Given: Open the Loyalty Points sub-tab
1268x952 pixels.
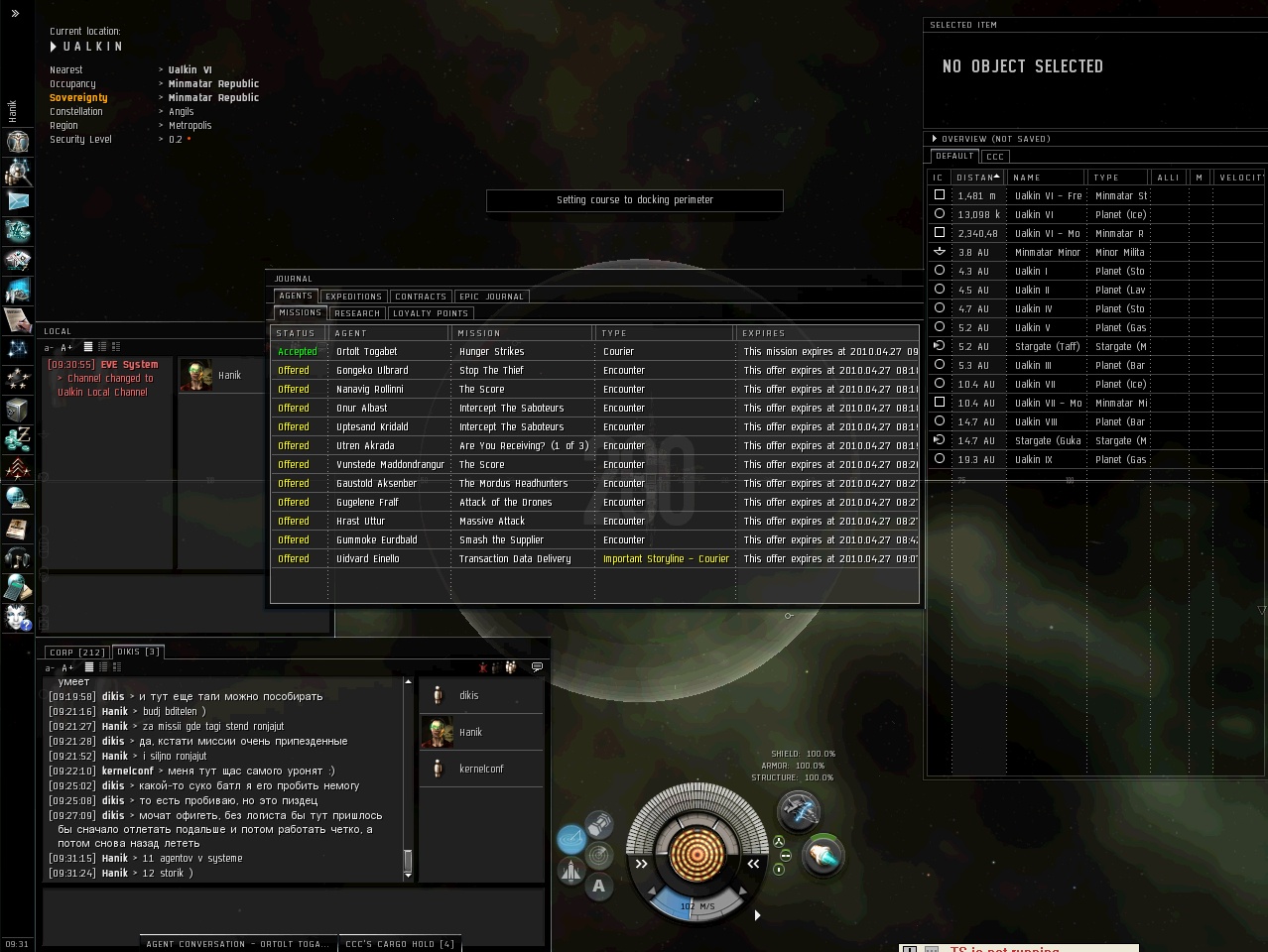Looking at the screenshot, I should tap(431, 313).
